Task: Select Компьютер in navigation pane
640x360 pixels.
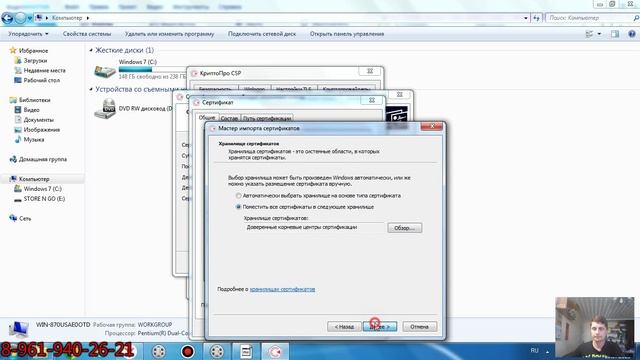Action: coord(34,179)
